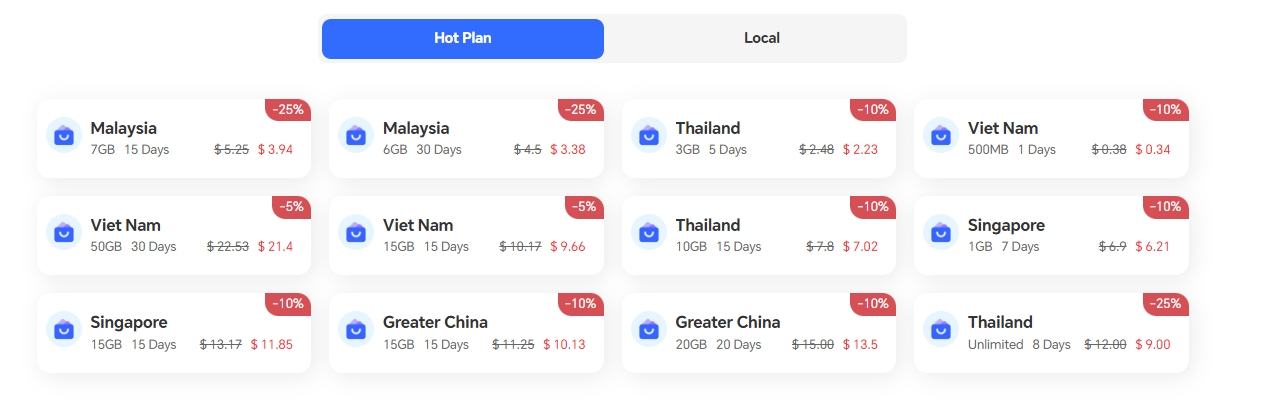Viewport: 1262px width, 403px height.
Task: Click the Malaysia 6GB plan bag icon
Action: point(356,135)
